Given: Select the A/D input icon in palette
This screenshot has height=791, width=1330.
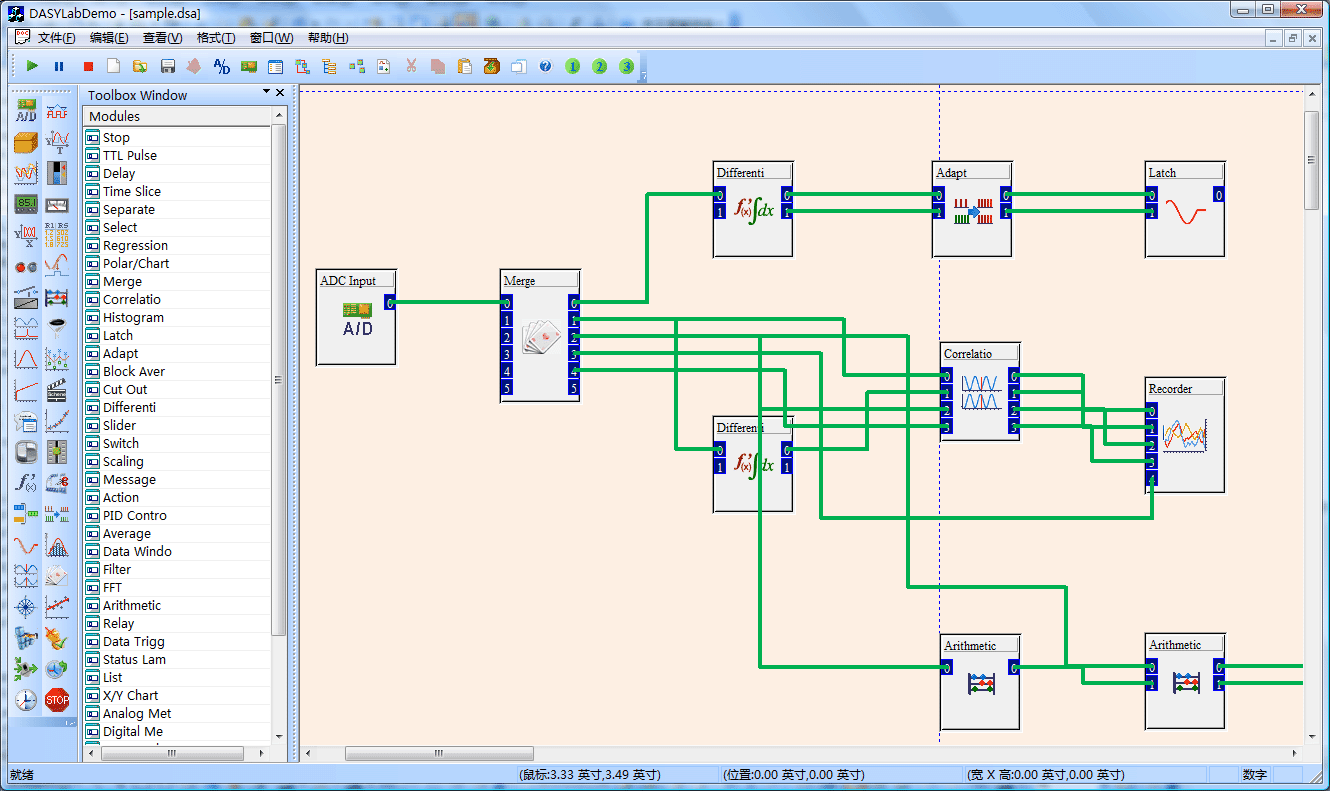Looking at the screenshot, I should point(26,111).
